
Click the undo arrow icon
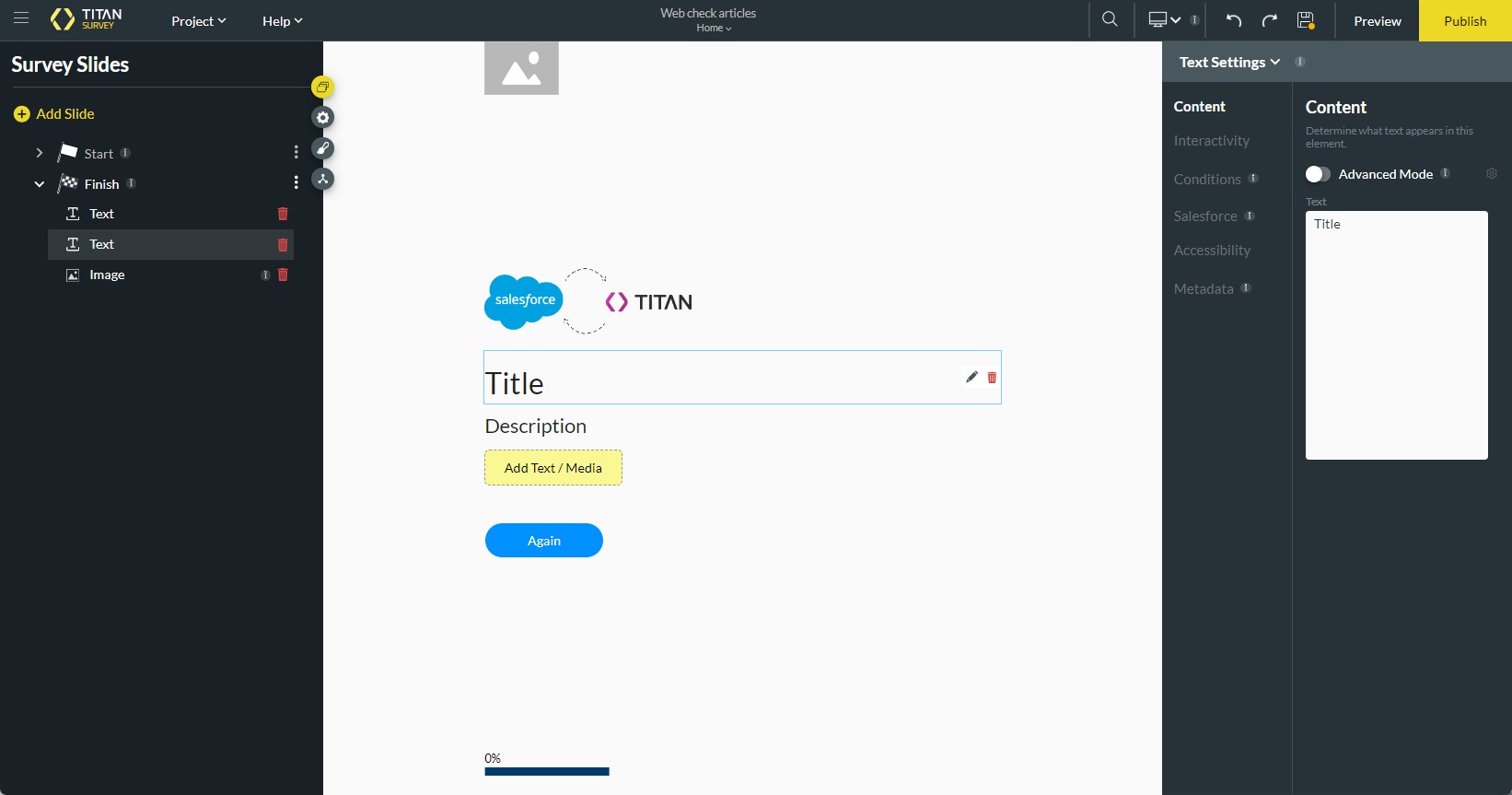(x=1234, y=20)
